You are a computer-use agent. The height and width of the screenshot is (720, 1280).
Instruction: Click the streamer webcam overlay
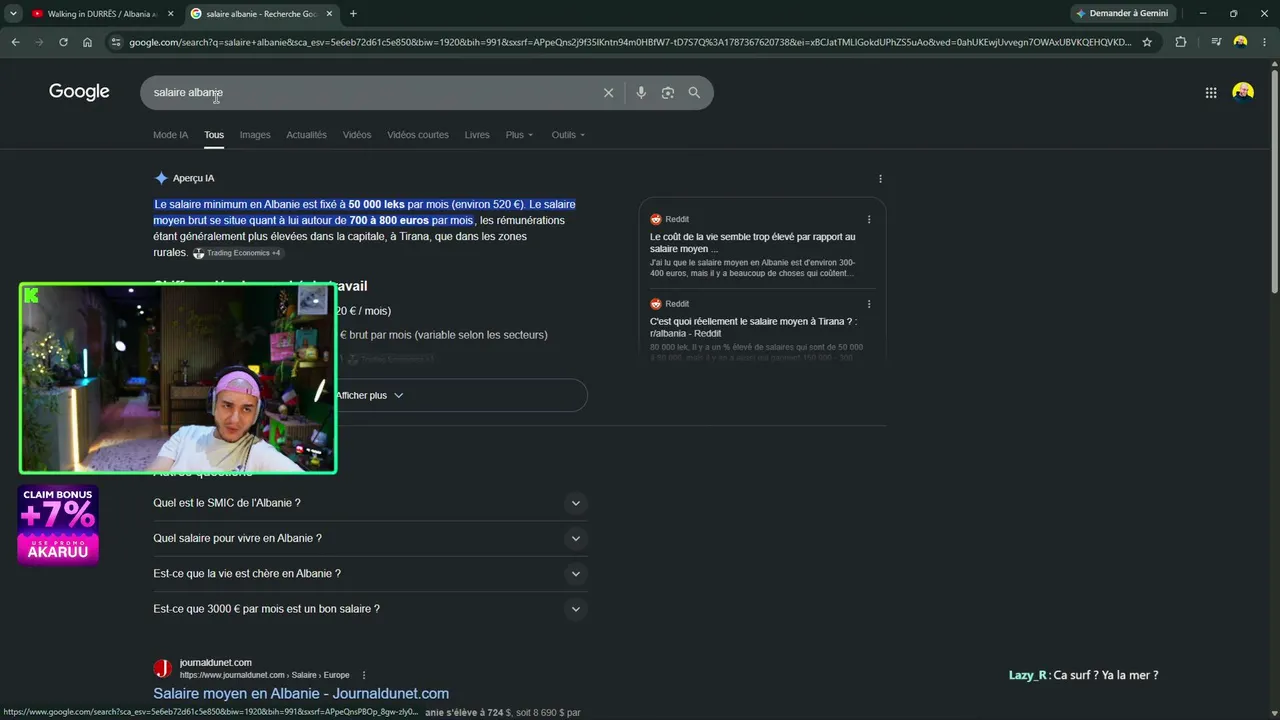[x=178, y=378]
